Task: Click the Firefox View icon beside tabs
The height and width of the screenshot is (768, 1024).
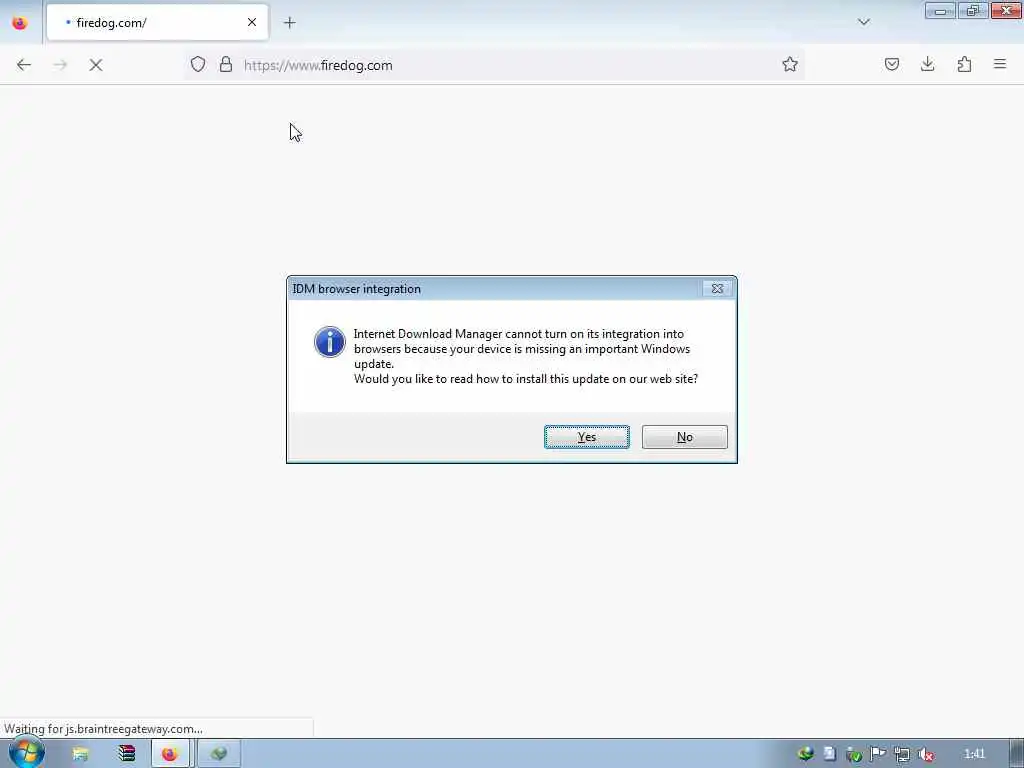Action: tap(20, 23)
